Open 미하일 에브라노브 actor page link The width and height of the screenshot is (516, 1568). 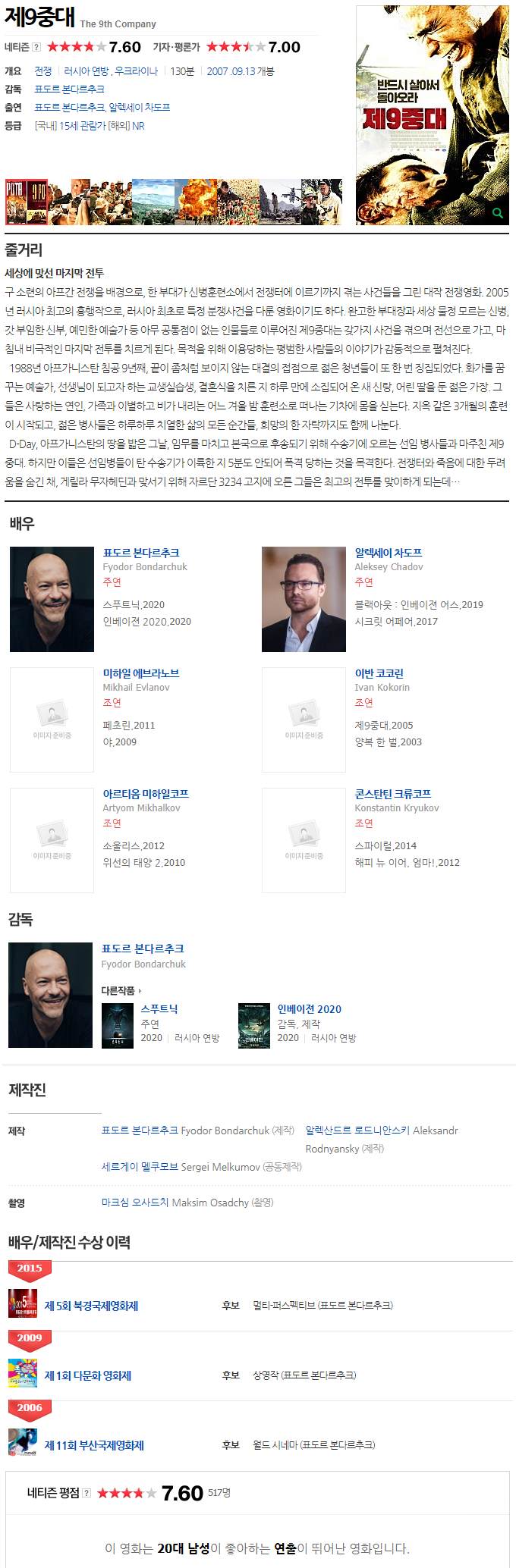coord(141,673)
